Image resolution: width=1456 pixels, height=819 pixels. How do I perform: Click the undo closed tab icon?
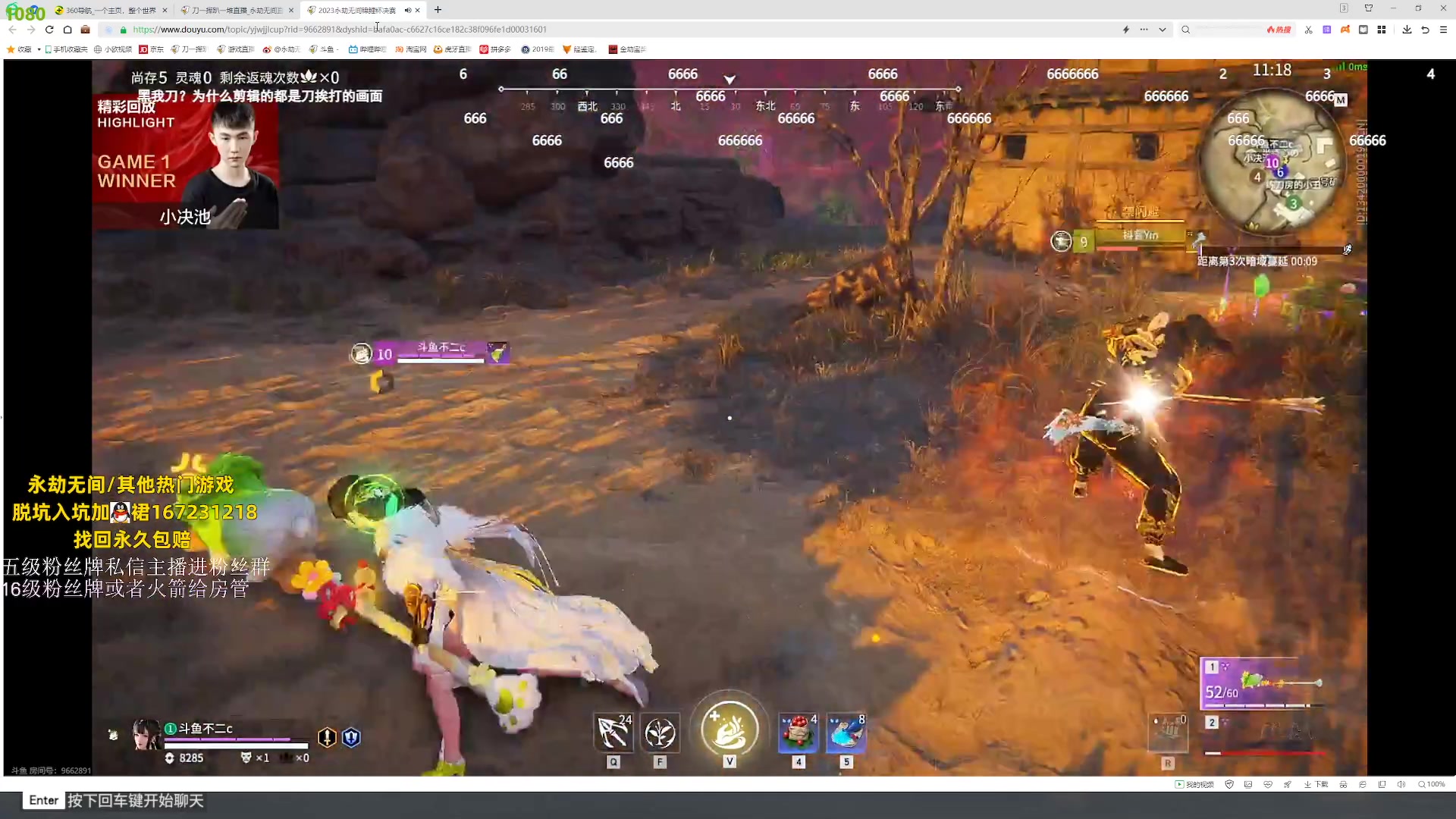(x=1425, y=30)
